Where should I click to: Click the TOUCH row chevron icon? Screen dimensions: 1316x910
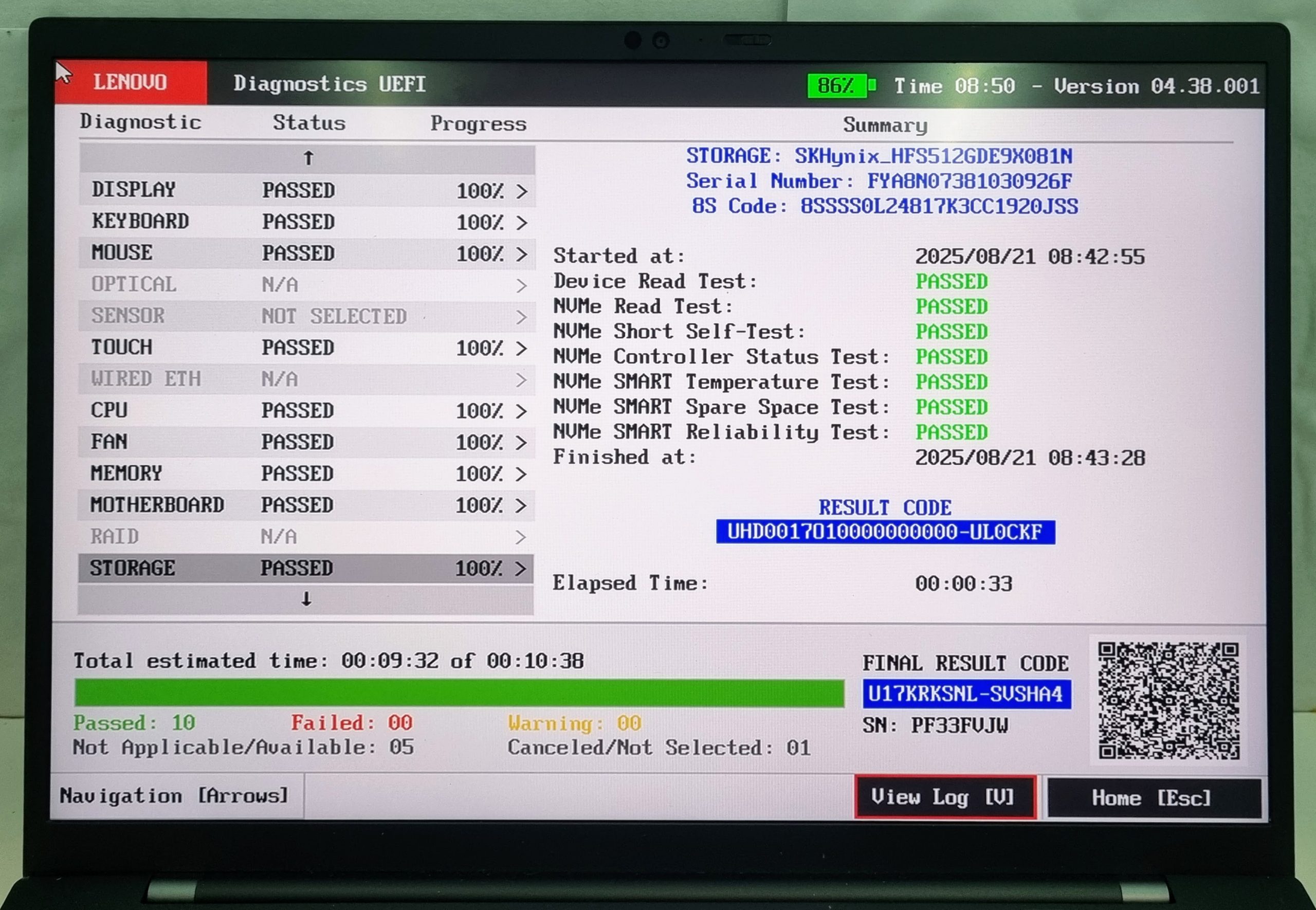pyautogui.click(x=521, y=348)
